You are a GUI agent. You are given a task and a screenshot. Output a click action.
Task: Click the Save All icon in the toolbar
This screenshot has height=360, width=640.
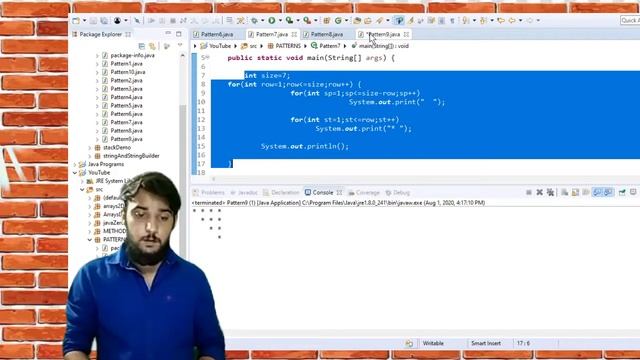click(104, 20)
